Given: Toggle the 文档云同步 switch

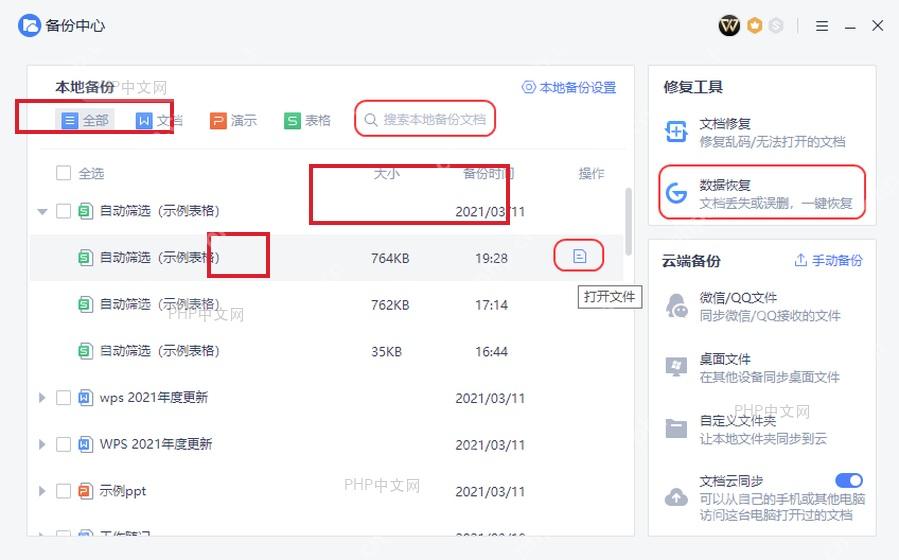Looking at the screenshot, I should (x=849, y=480).
